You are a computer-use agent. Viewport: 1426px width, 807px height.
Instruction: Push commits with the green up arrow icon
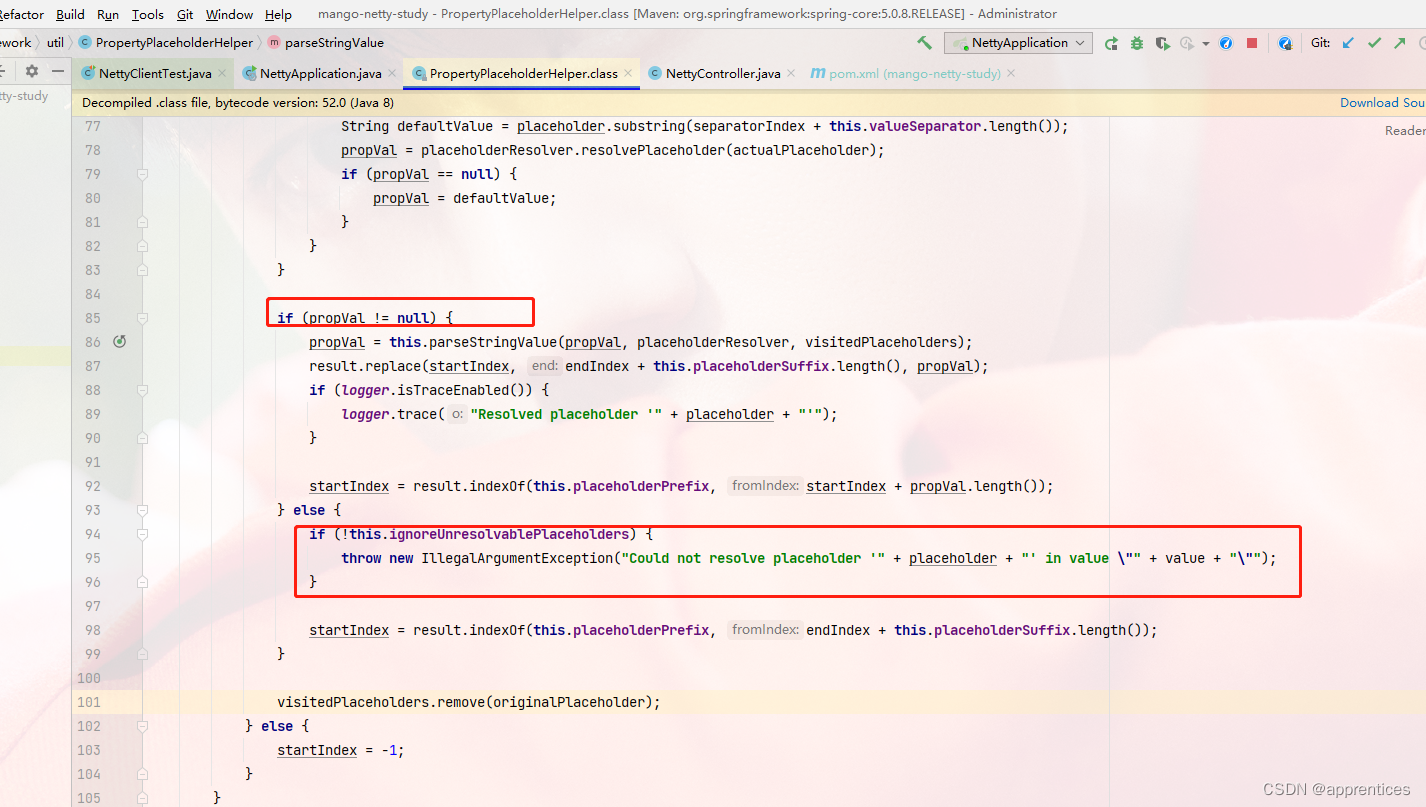pos(1399,43)
